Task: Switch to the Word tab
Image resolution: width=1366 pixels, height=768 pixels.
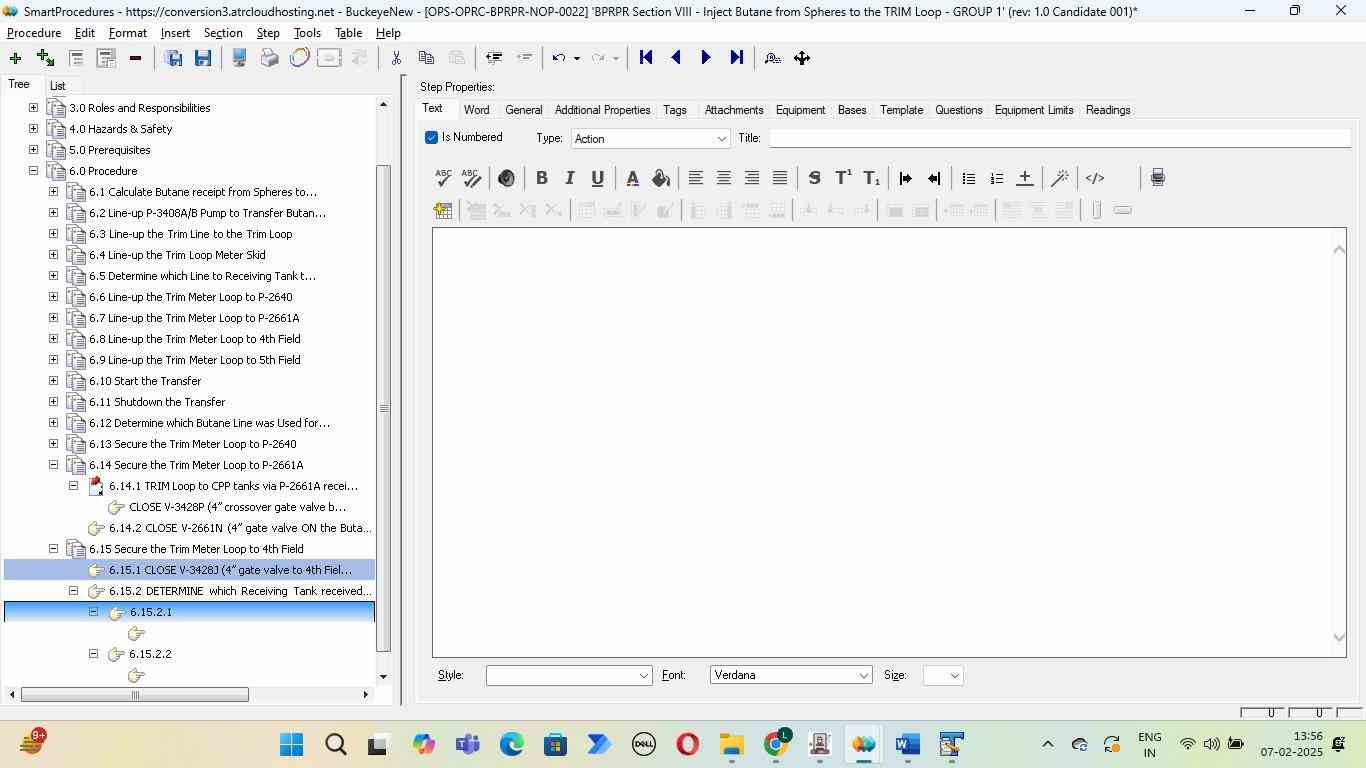Action: (x=476, y=110)
